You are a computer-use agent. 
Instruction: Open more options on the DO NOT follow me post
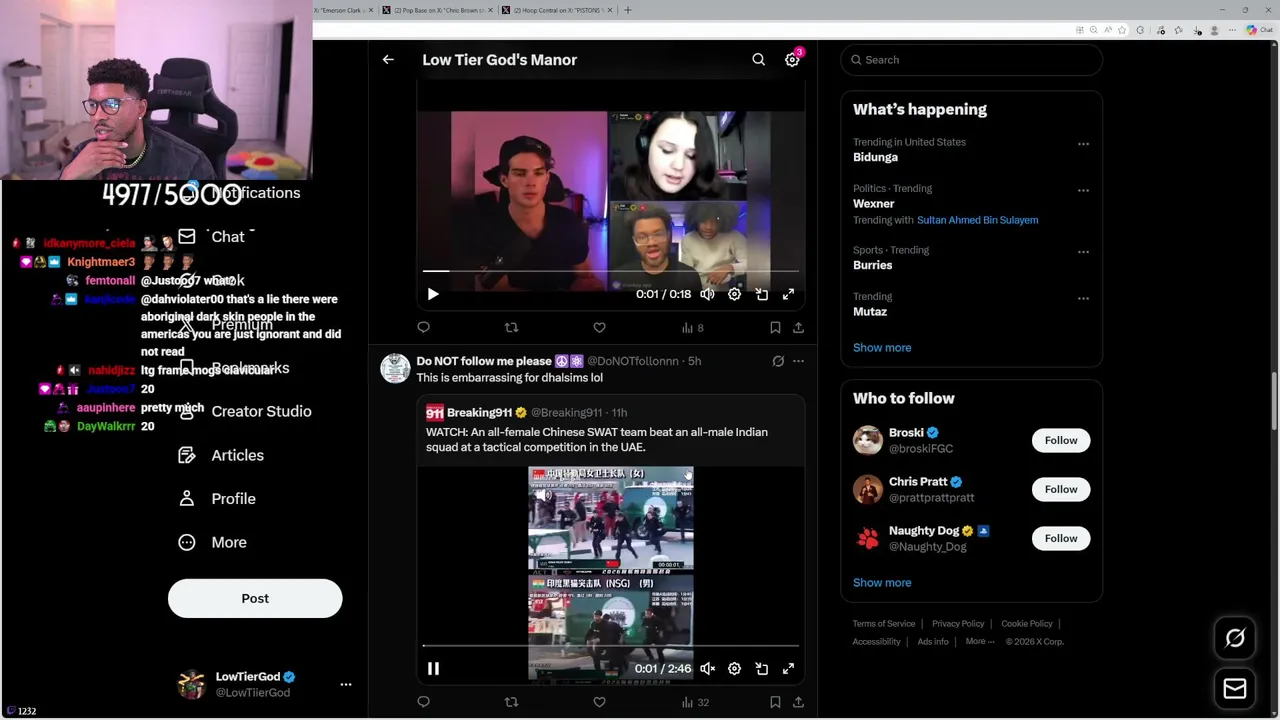[798, 361]
